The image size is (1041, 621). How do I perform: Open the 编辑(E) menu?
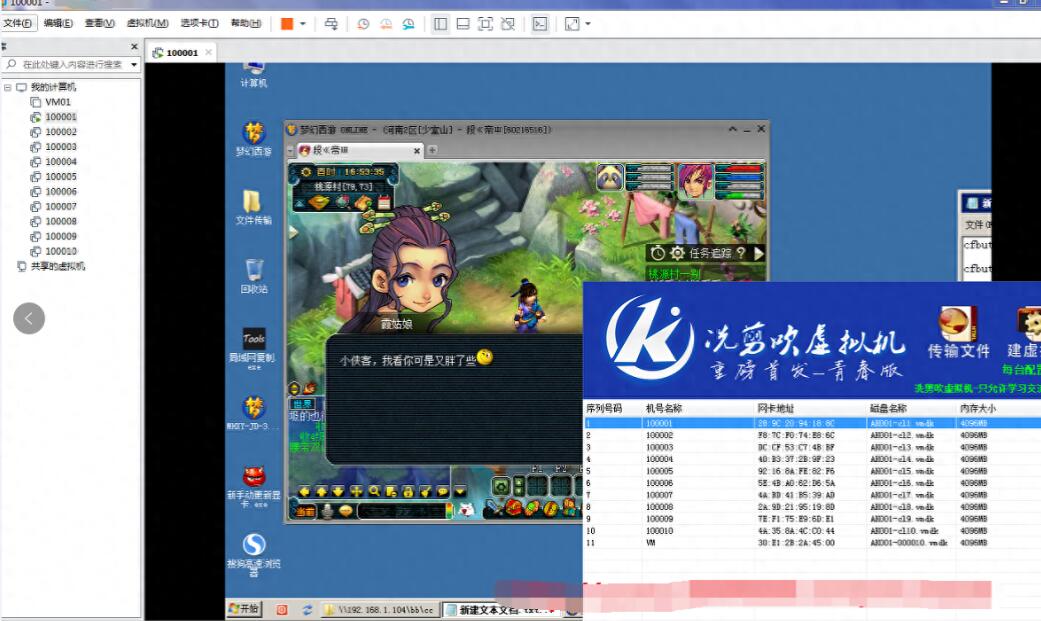point(58,23)
